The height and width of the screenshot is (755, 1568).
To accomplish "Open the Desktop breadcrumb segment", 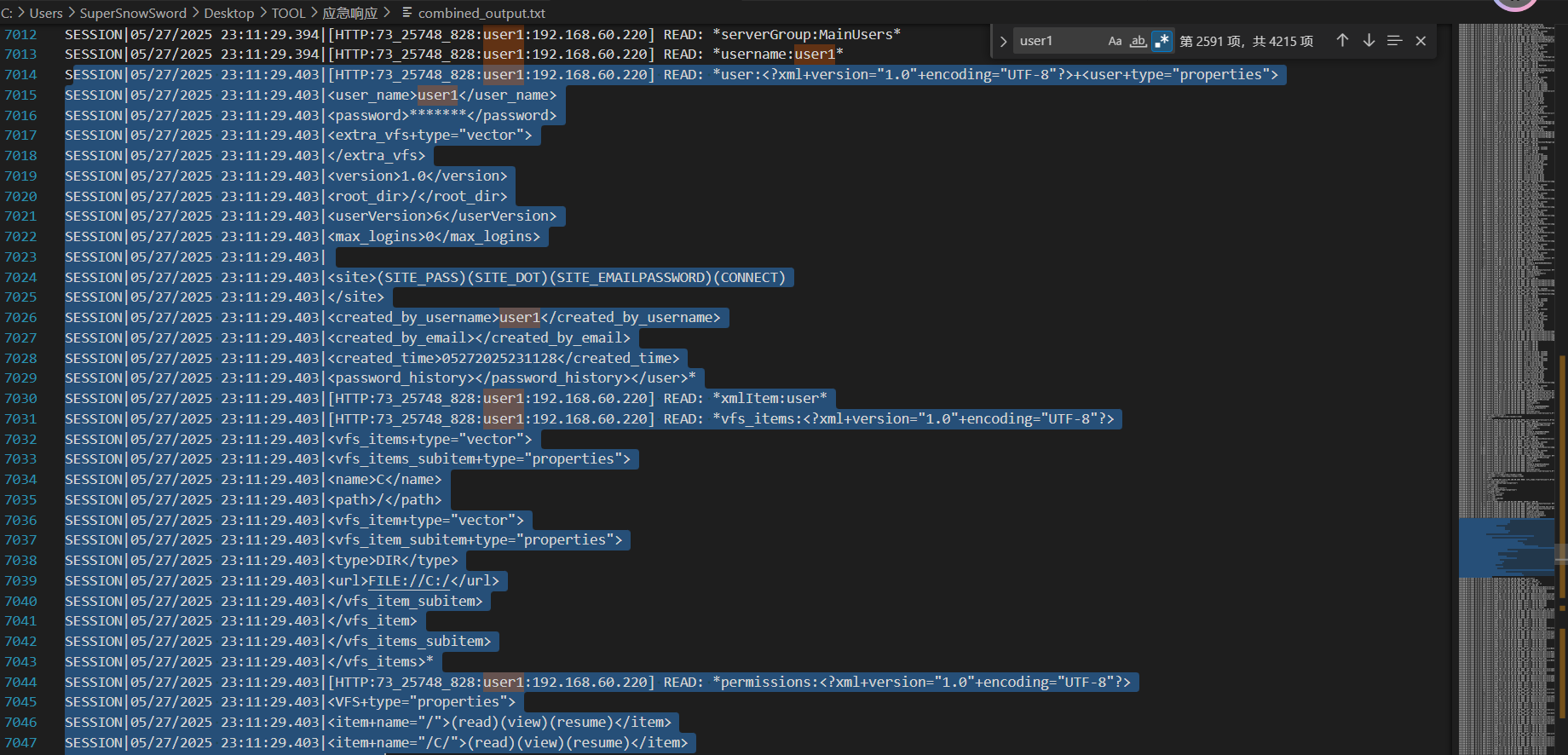I will 229,14.
